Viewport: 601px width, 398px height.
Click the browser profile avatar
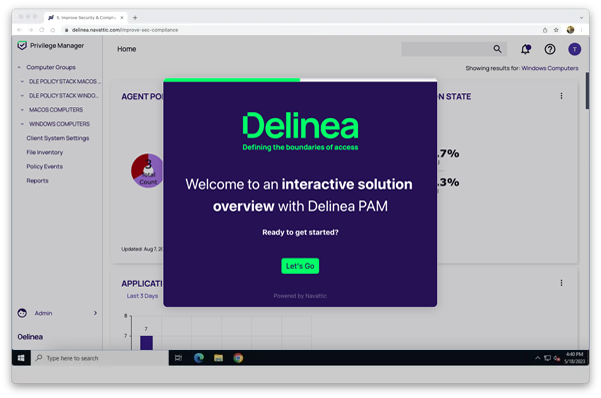570,30
